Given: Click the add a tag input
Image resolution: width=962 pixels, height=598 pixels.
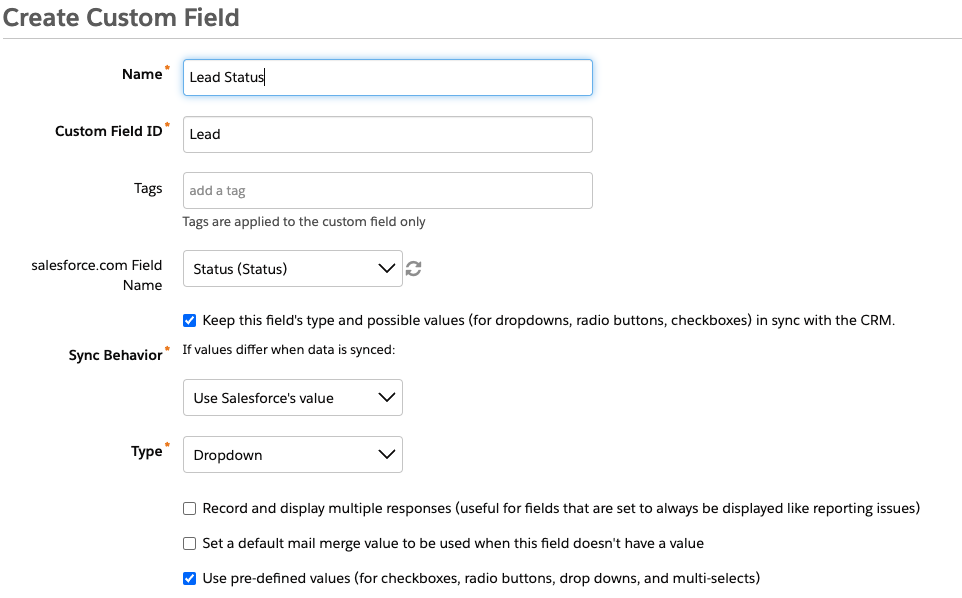Looking at the screenshot, I should 387,190.
